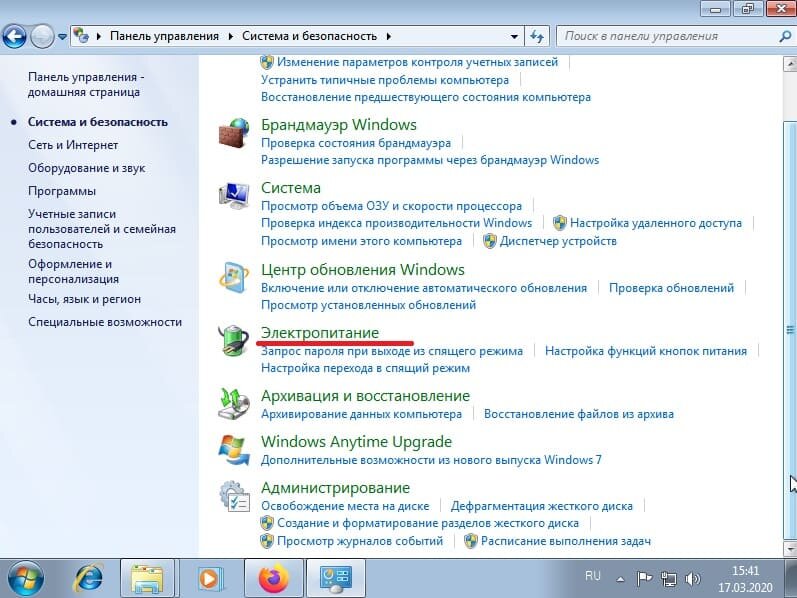Open Часы, язык и регион category
Screen dimensions: 797x598
84,299
